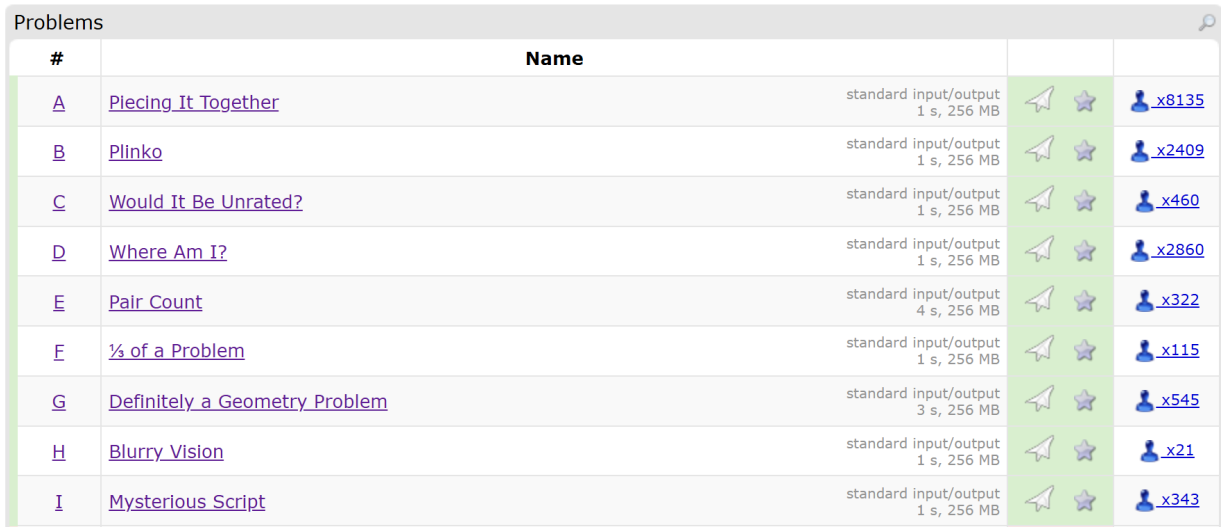The height and width of the screenshot is (532, 1226).
Task: Click submit icon in Pair Count row
Action: pos(1040,300)
